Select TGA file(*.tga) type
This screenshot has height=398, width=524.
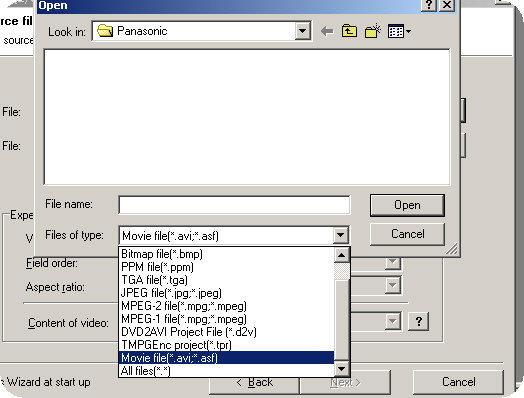tap(226, 280)
